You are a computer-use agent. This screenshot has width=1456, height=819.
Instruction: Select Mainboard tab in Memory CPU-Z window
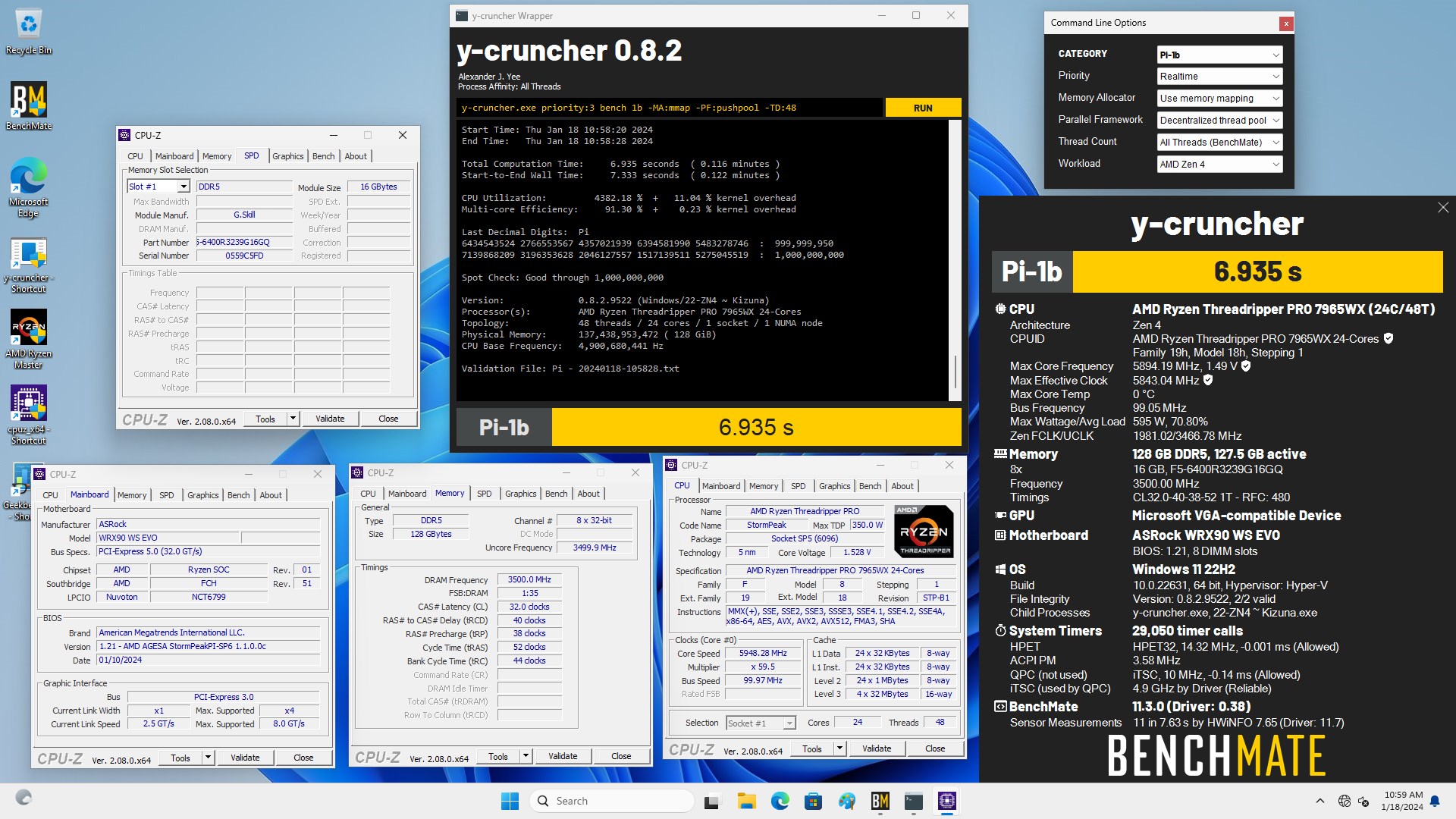click(407, 494)
